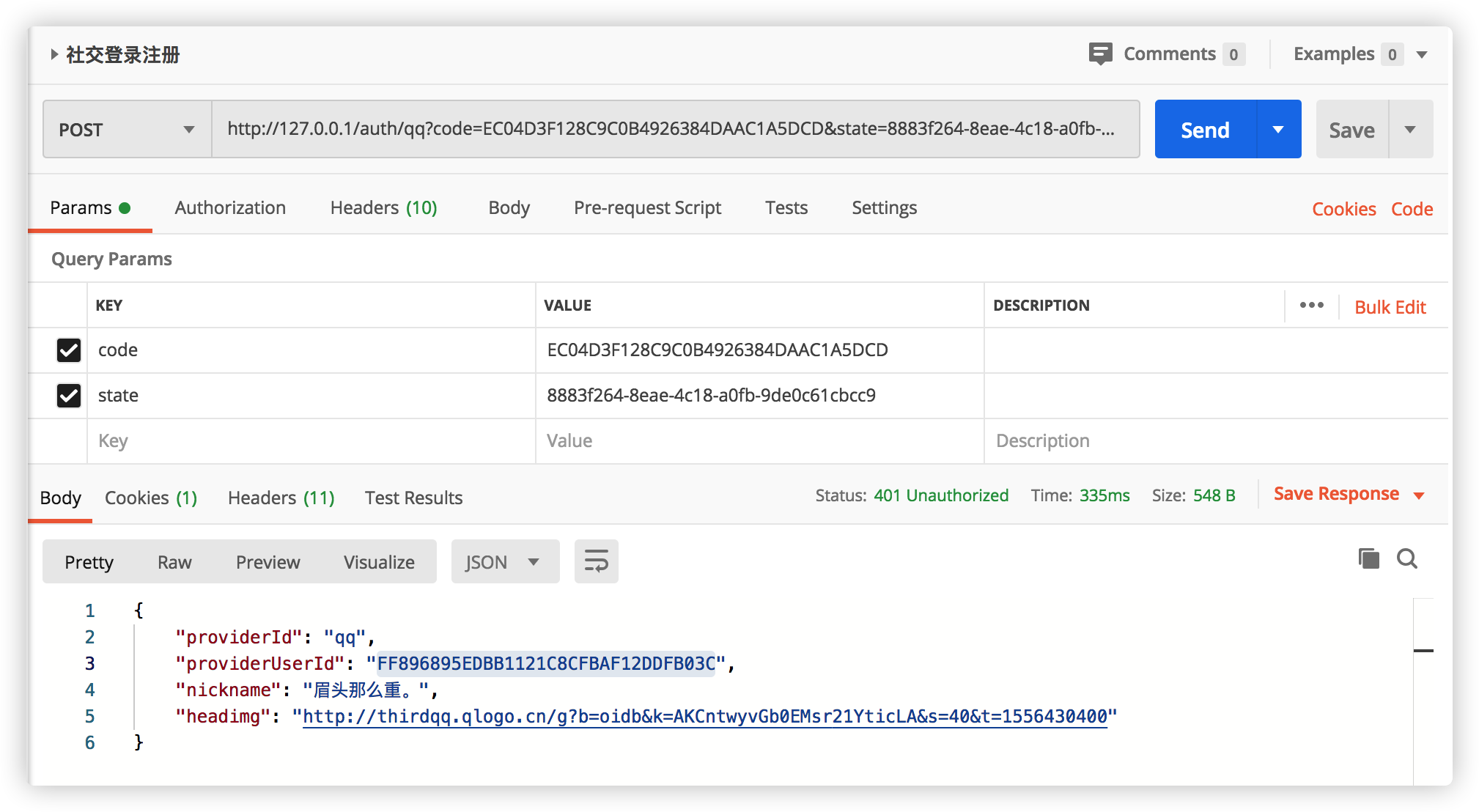Screen dimensions: 1479x812
Task: Open the POST method dropdown
Action: click(x=127, y=130)
